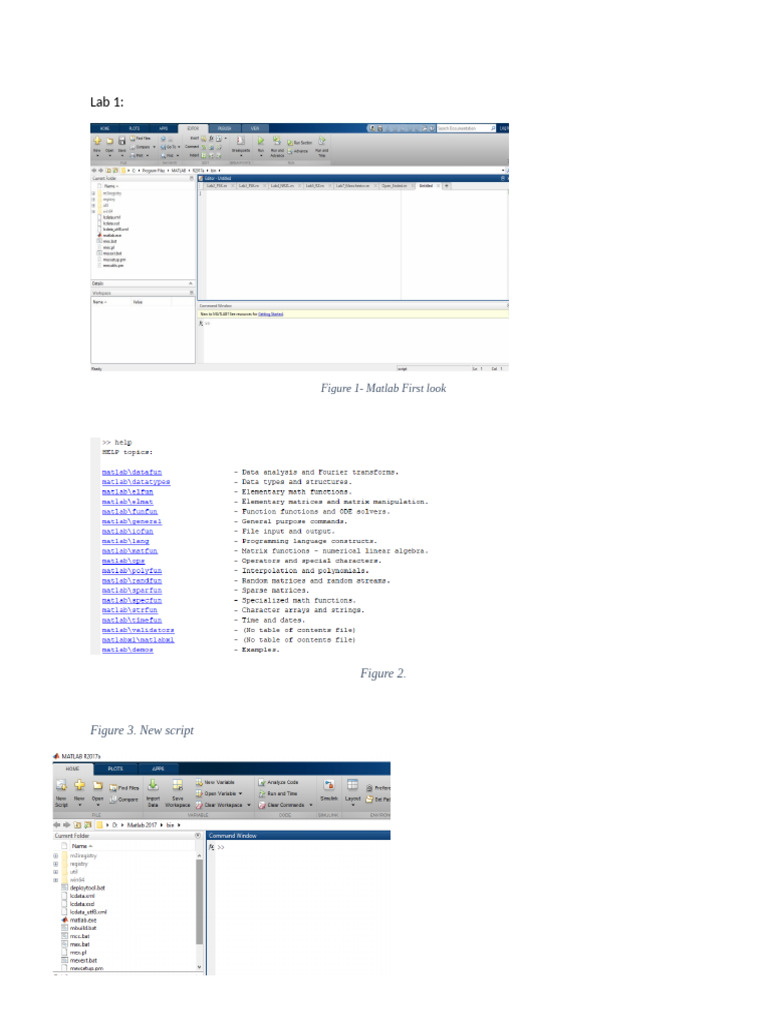Select PUBLISH tab in Figure 1 MATLAB window
The width and height of the screenshot is (768, 1024).
point(224,129)
